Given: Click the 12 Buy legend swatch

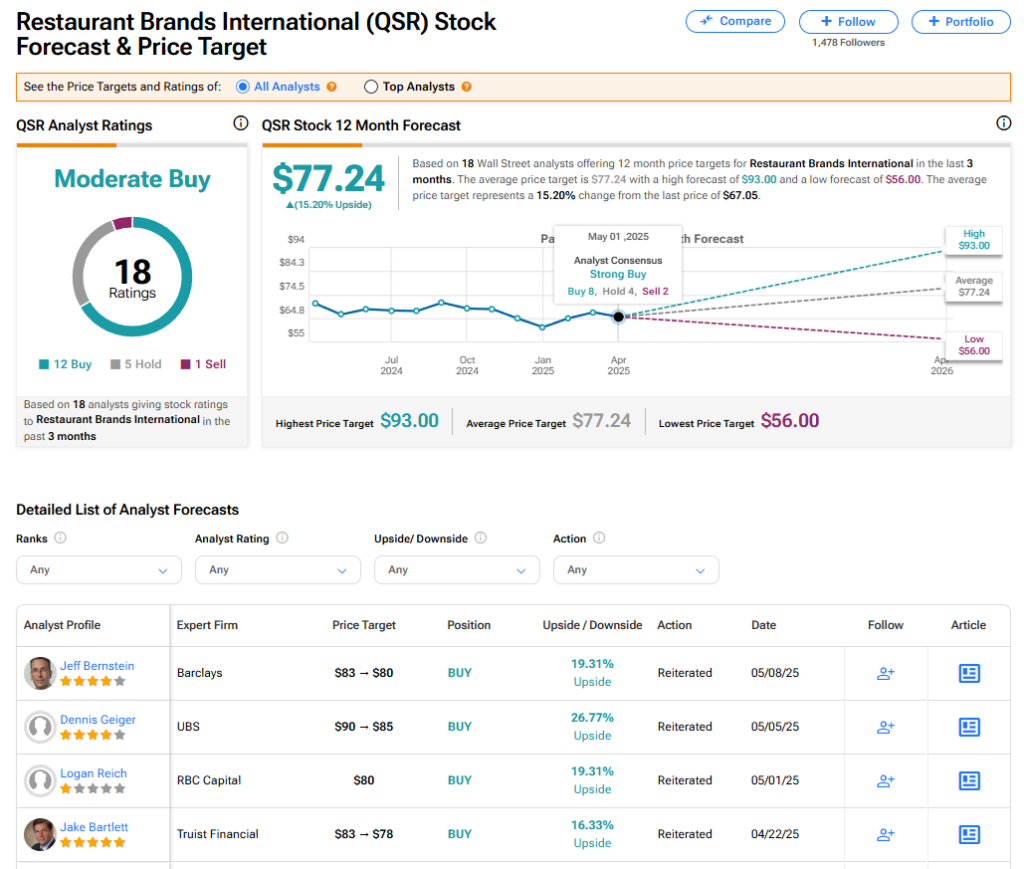Looking at the screenshot, I should pyautogui.click(x=44, y=364).
